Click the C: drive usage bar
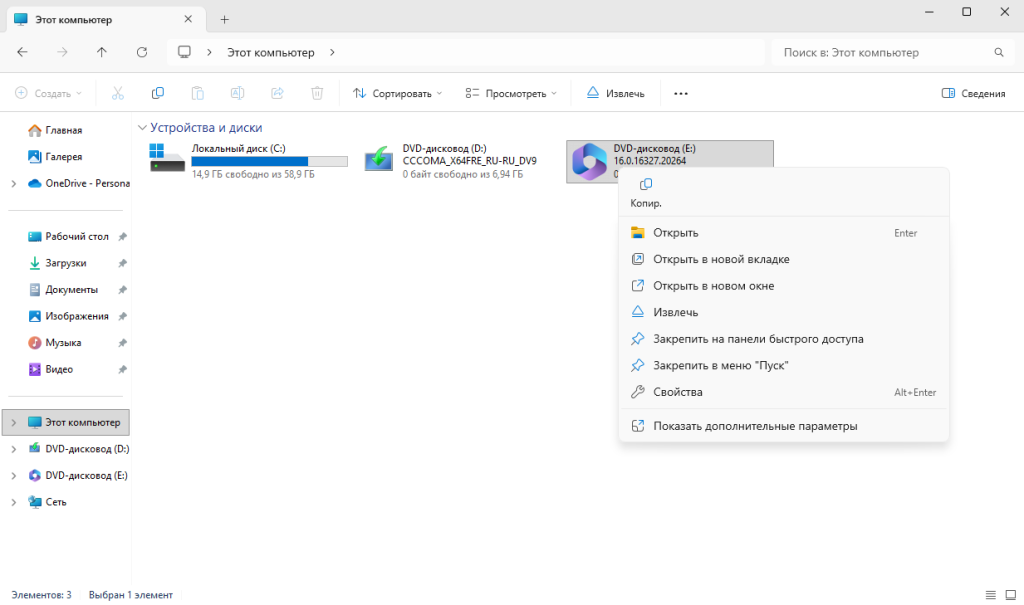The width and height of the screenshot is (1024, 605). coord(270,161)
